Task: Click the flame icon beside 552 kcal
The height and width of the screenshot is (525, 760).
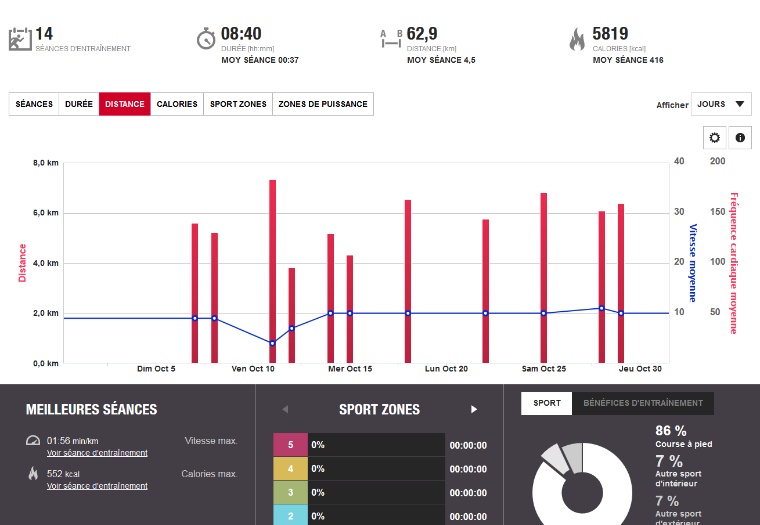Action: (34, 473)
